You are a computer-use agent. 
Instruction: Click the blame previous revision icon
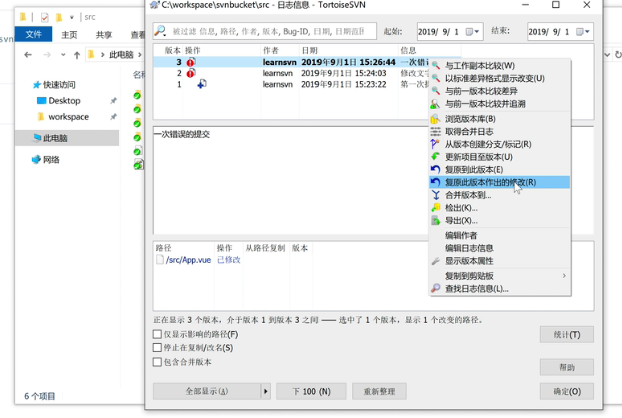(x=436, y=104)
